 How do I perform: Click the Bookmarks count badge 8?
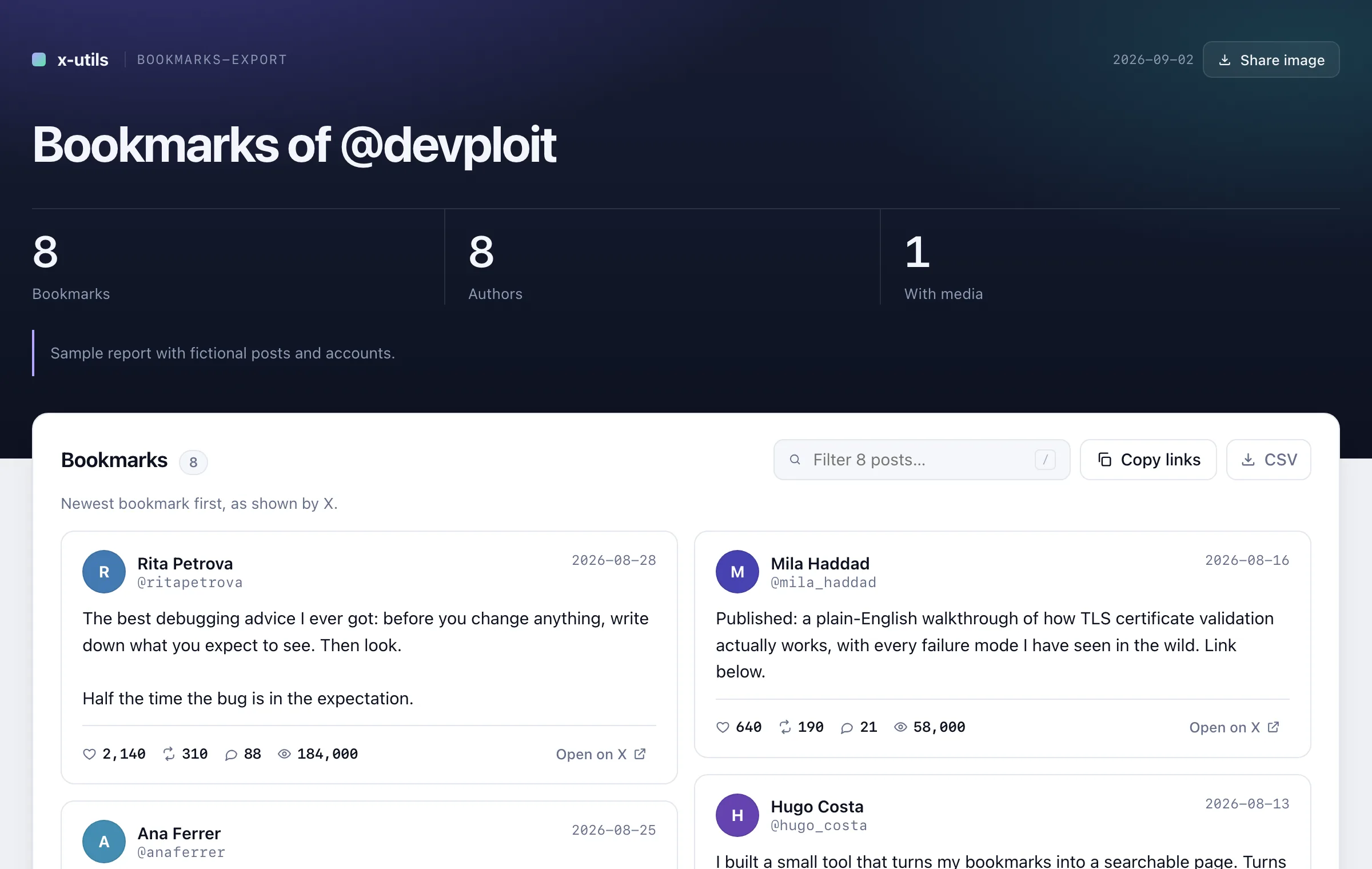pos(193,462)
